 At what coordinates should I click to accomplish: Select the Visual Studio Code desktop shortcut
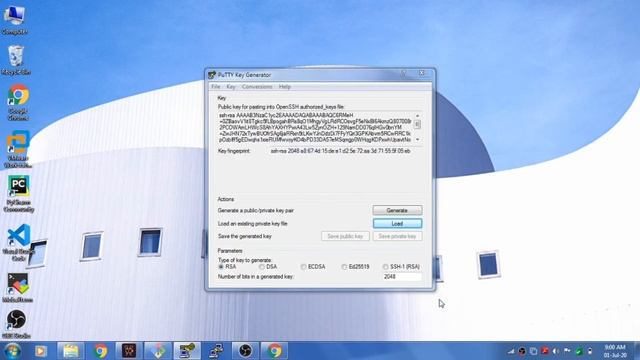coord(18,242)
